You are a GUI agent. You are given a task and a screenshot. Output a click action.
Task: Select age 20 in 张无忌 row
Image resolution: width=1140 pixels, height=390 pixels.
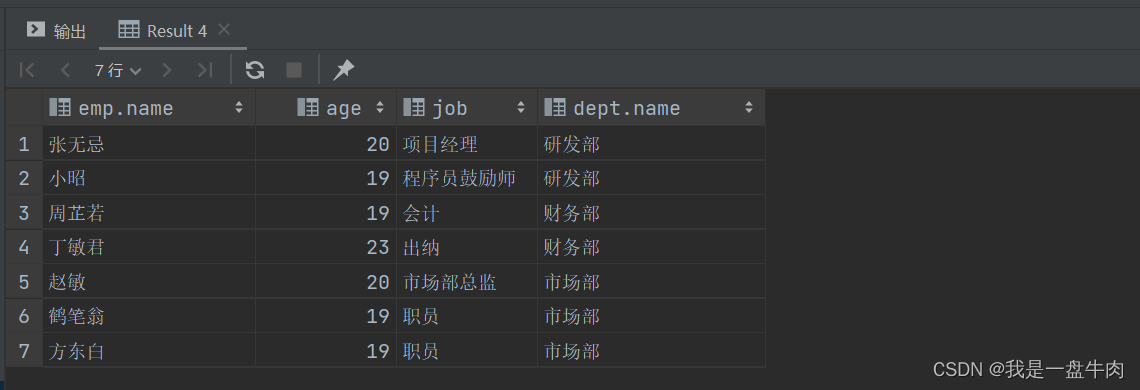[x=326, y=144]
